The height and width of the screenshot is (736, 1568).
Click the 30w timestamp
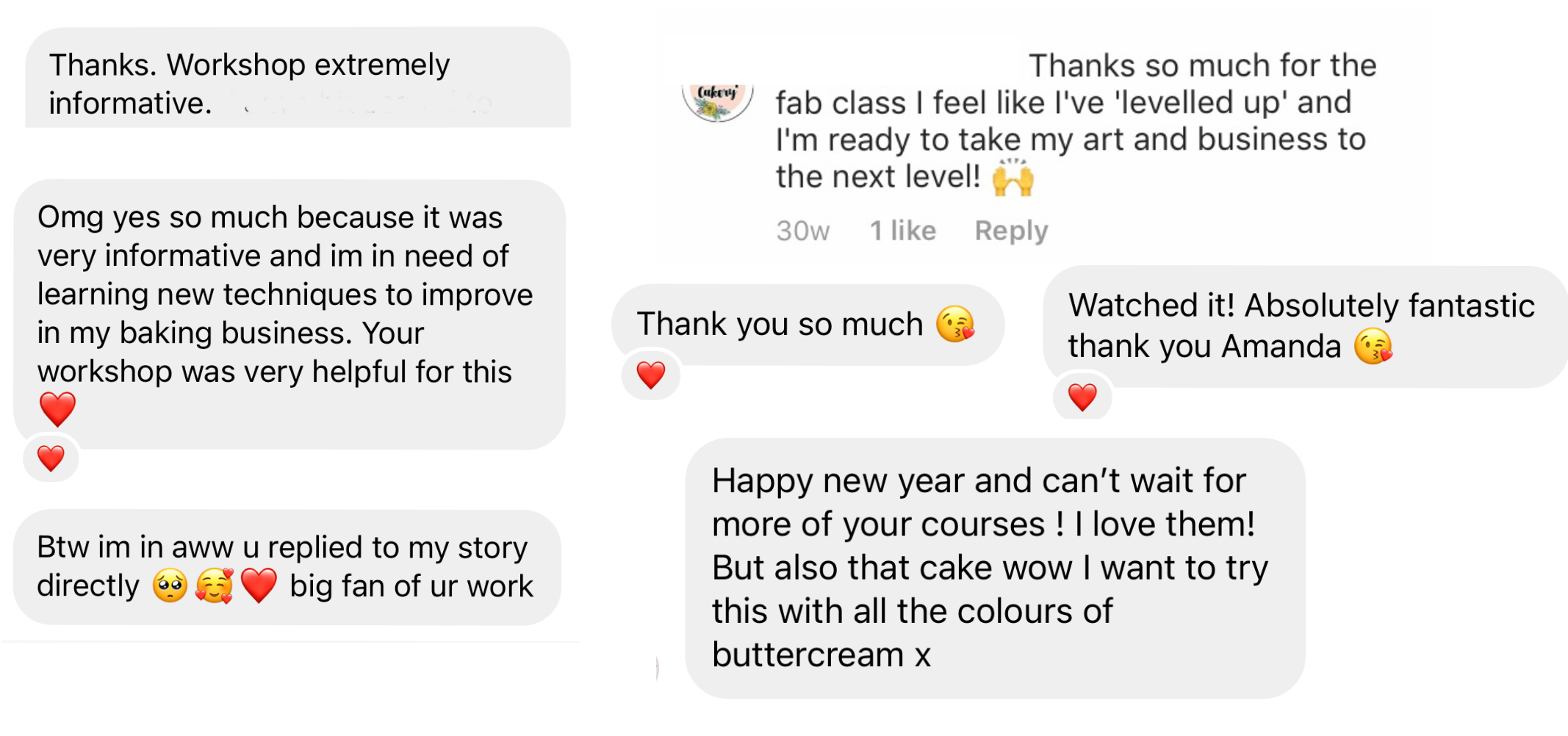(803, 231)
